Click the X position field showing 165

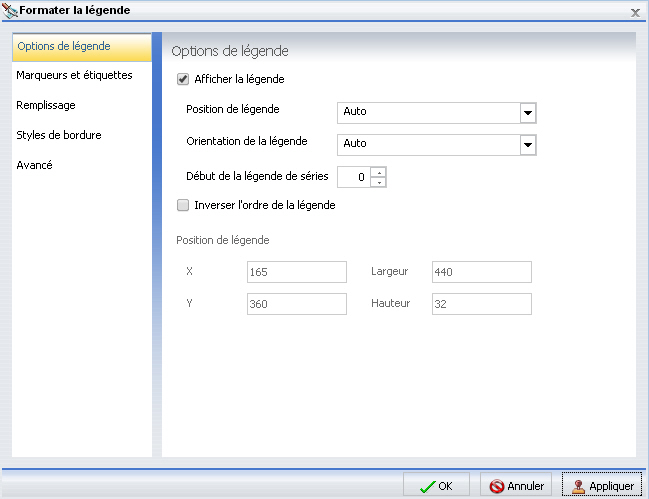pos(297,272)
